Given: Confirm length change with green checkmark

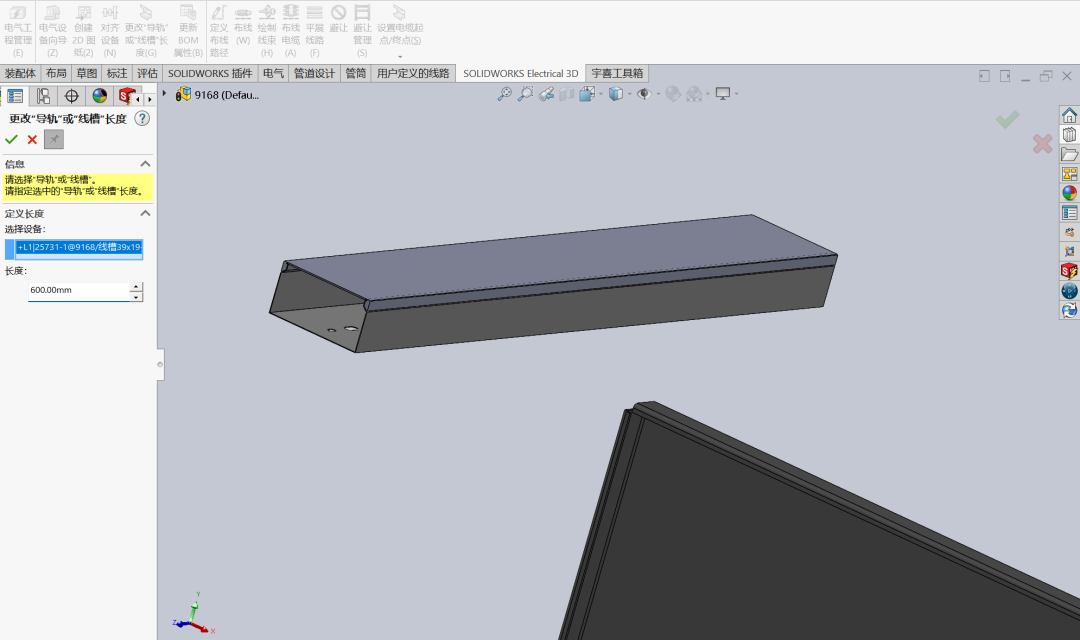Looking at the screenshot, I should 11,139.
